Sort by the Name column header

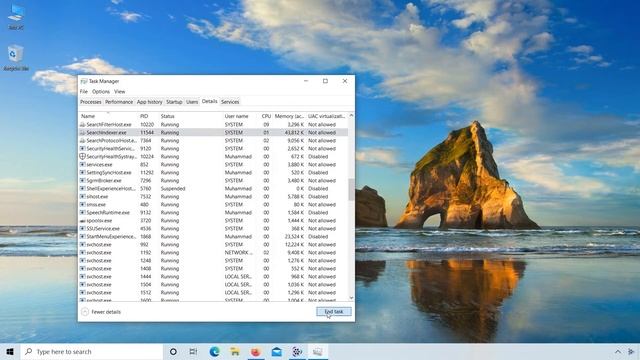pyautogui.click(x=109, y=116)
